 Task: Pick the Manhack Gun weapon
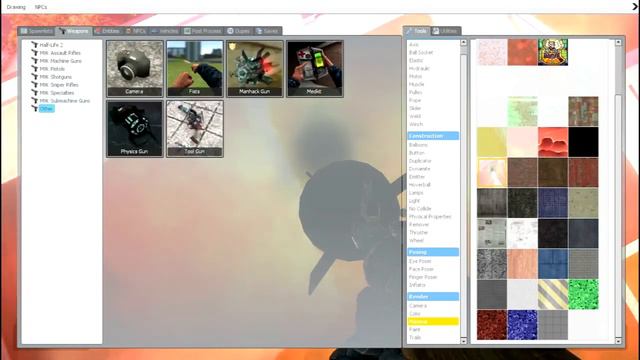255,69
